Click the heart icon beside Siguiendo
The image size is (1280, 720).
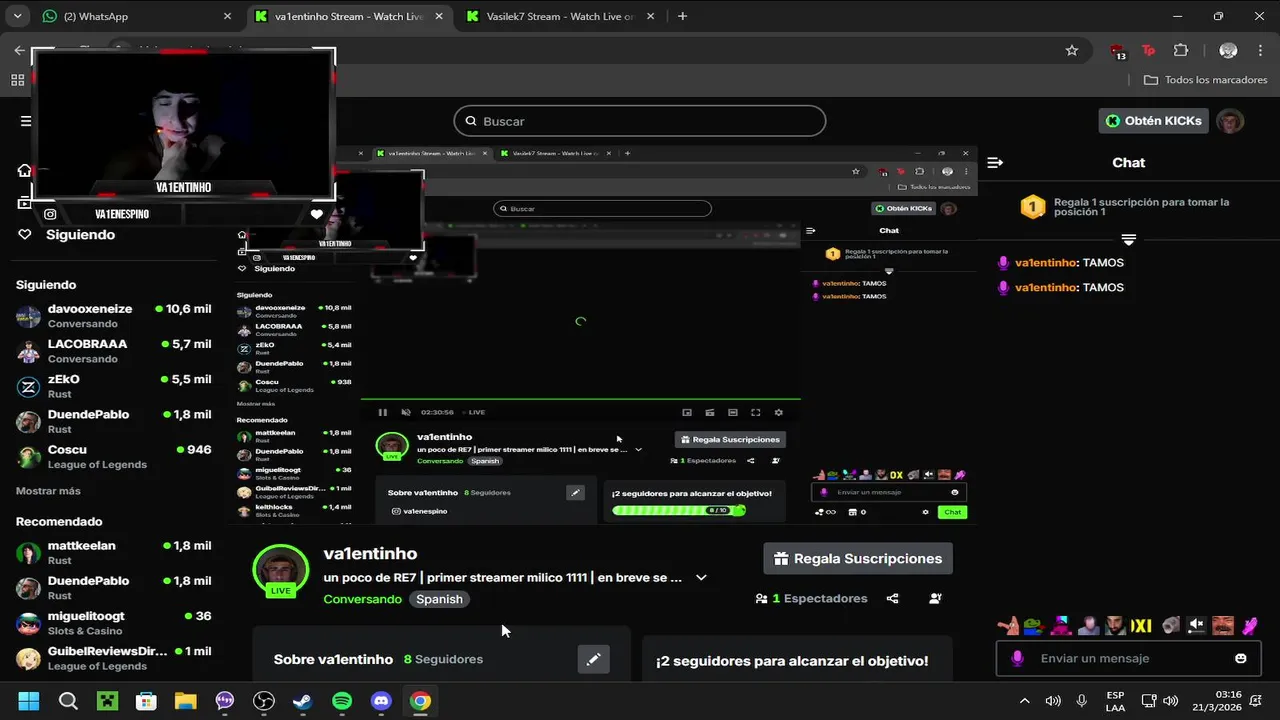[x=25, y=234]
